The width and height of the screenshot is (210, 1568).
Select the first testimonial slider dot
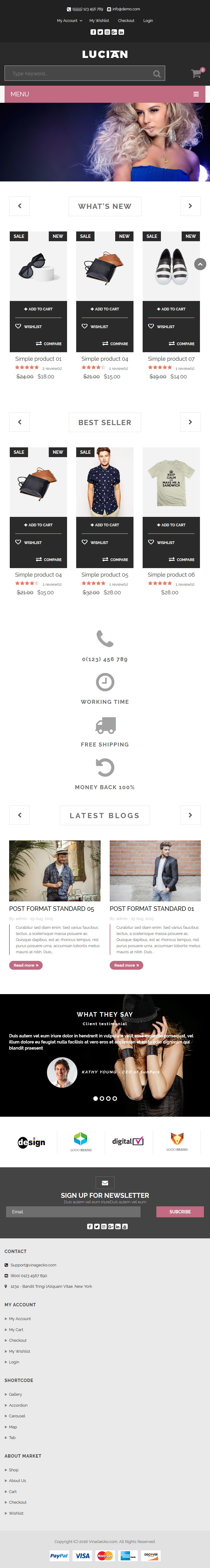tap(95, 1099)
